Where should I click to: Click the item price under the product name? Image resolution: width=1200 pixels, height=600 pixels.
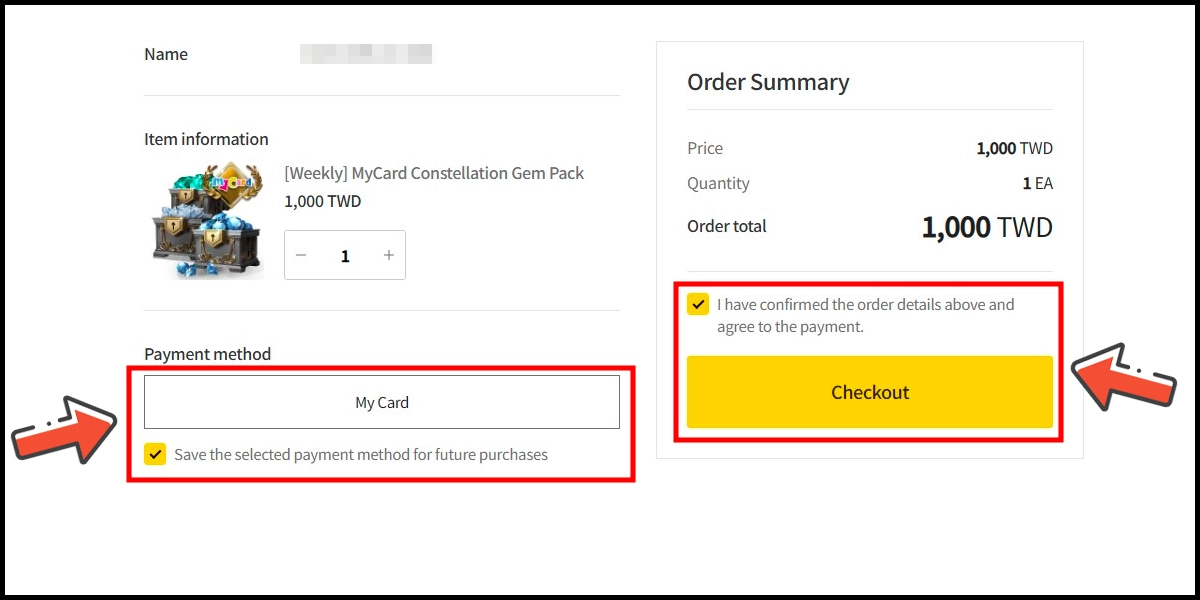[322, 201]
